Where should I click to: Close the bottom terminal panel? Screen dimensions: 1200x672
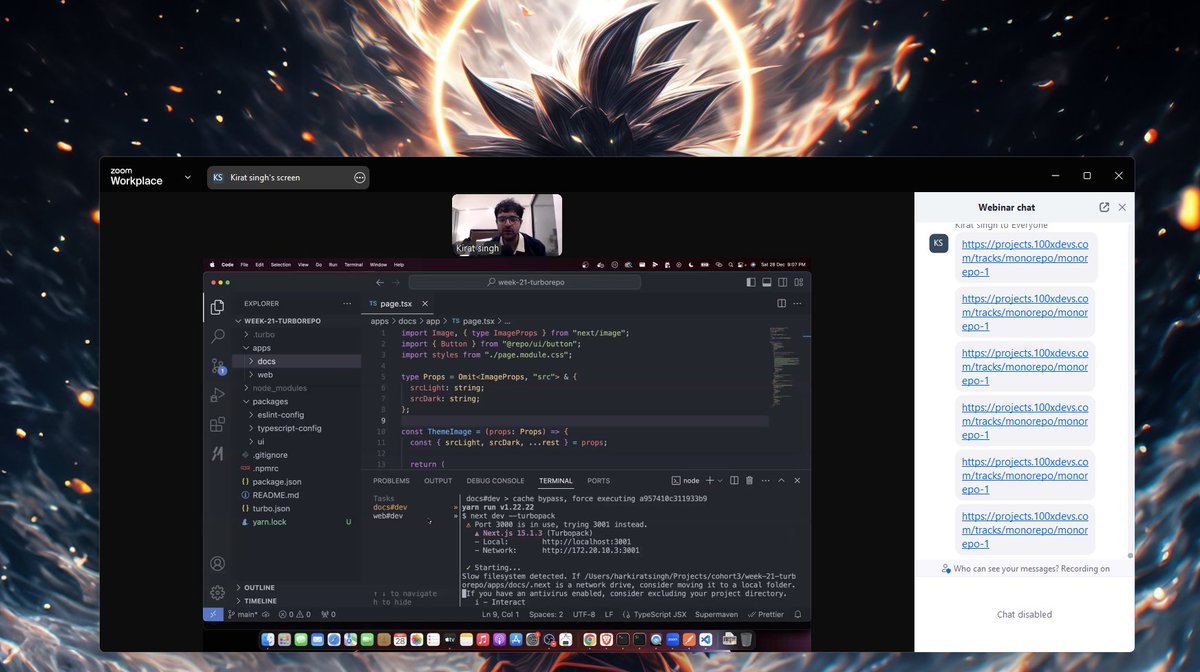click(797, 480)
